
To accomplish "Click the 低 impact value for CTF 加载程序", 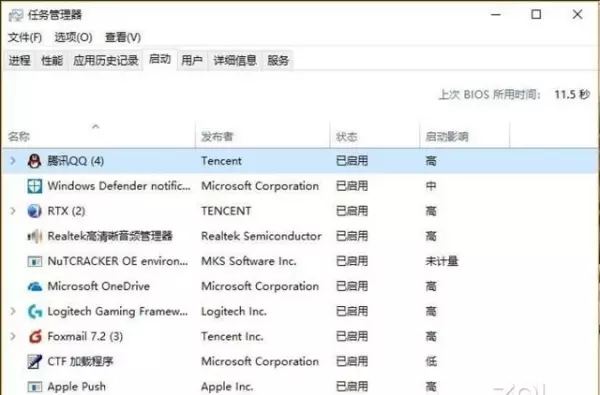I will pos(431,361).
